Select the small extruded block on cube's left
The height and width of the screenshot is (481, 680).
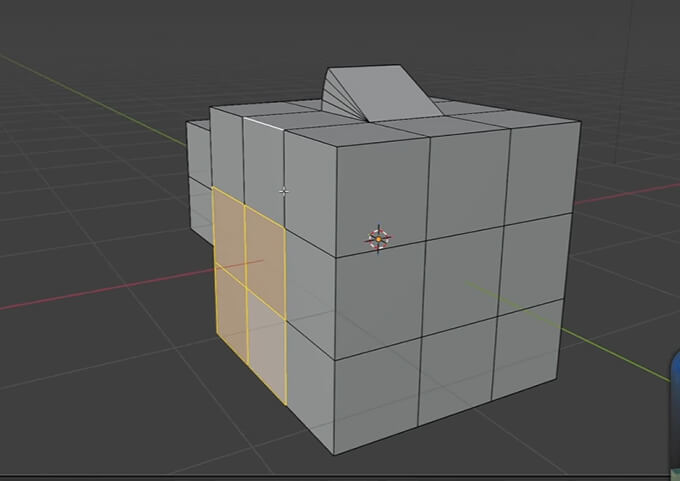198,150
